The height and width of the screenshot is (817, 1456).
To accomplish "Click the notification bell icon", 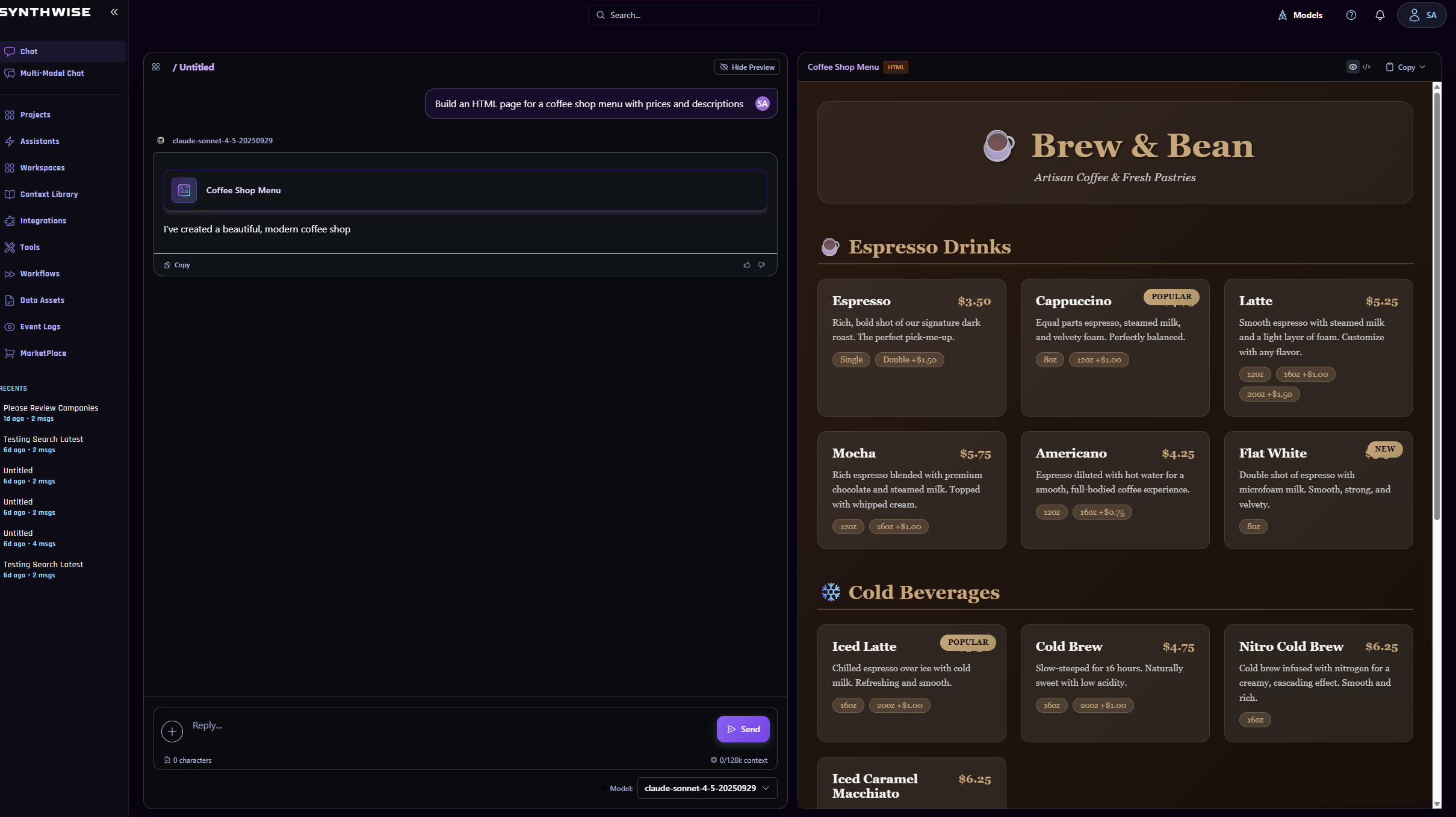I will pyautogui.click(x=1380, y=15).
